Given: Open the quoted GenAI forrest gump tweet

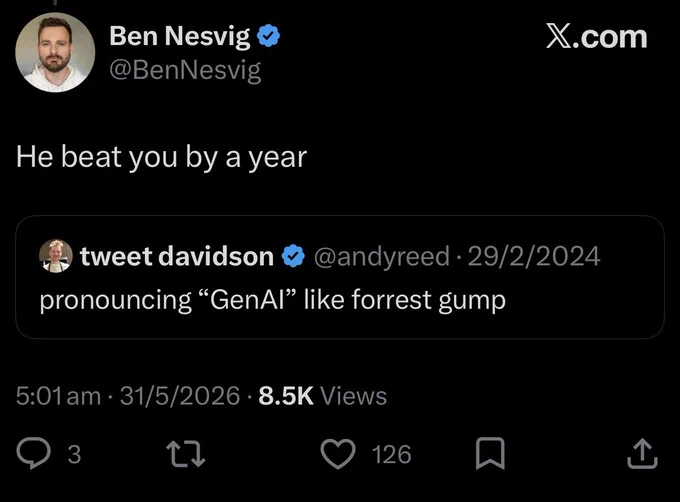Looking at the screenshot, I should [340, 277].
